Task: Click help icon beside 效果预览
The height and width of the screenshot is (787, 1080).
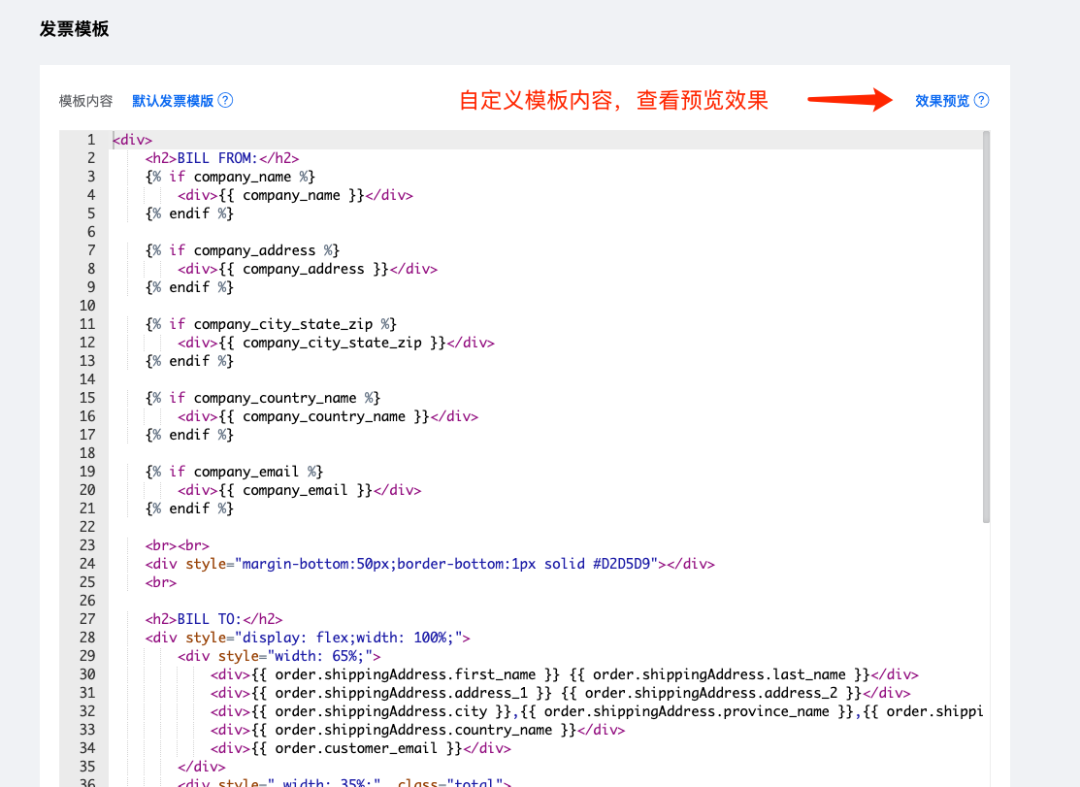Action: (982, 101)
